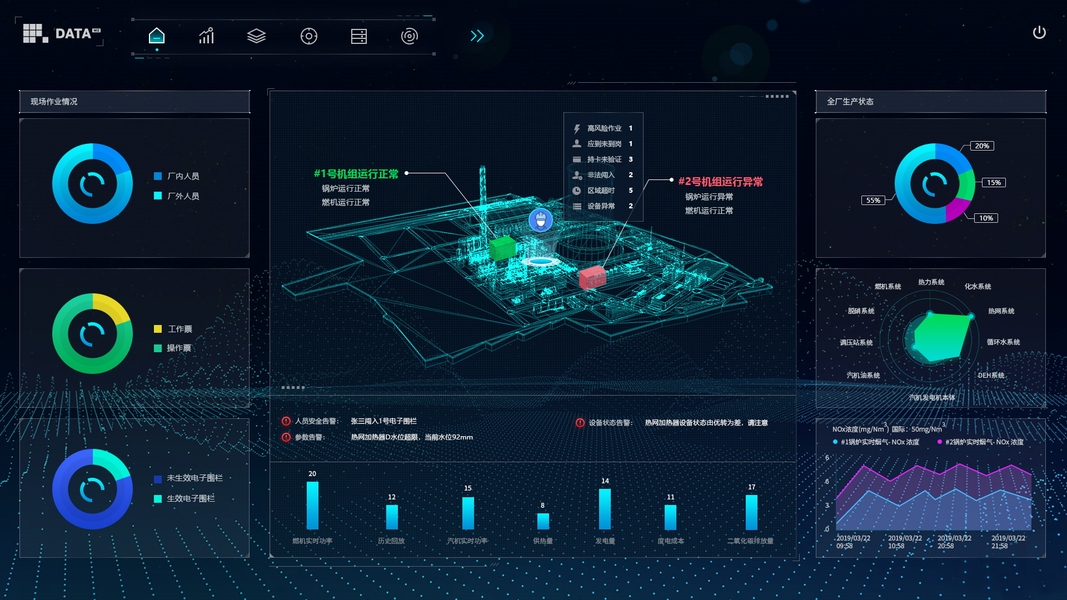
Task: Click the card icon for 持卡未验证
Action: tap(576, 159)
